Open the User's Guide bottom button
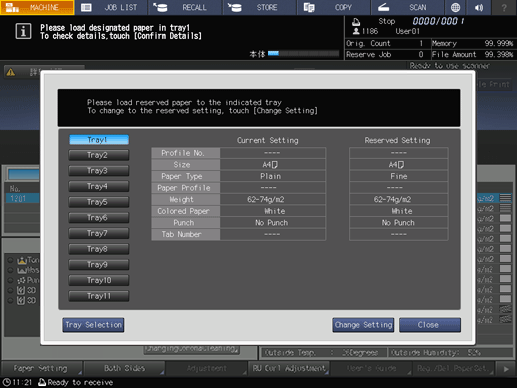The height and width of the screenshot is (388, 517). click(371, 369)
